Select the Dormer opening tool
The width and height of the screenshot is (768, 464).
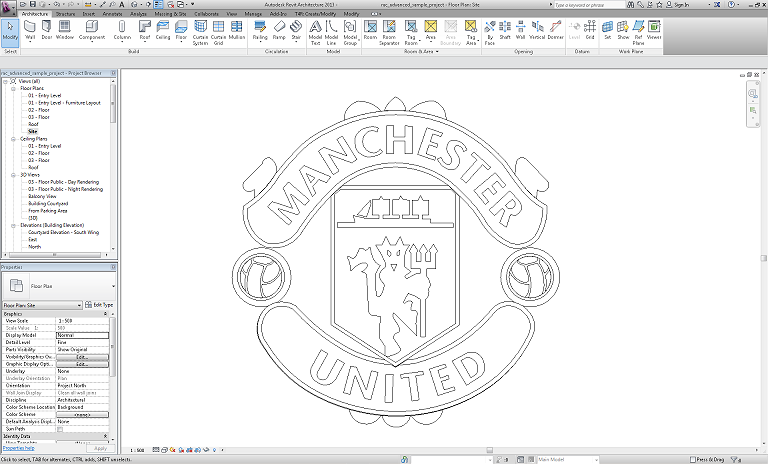point(555,31)
